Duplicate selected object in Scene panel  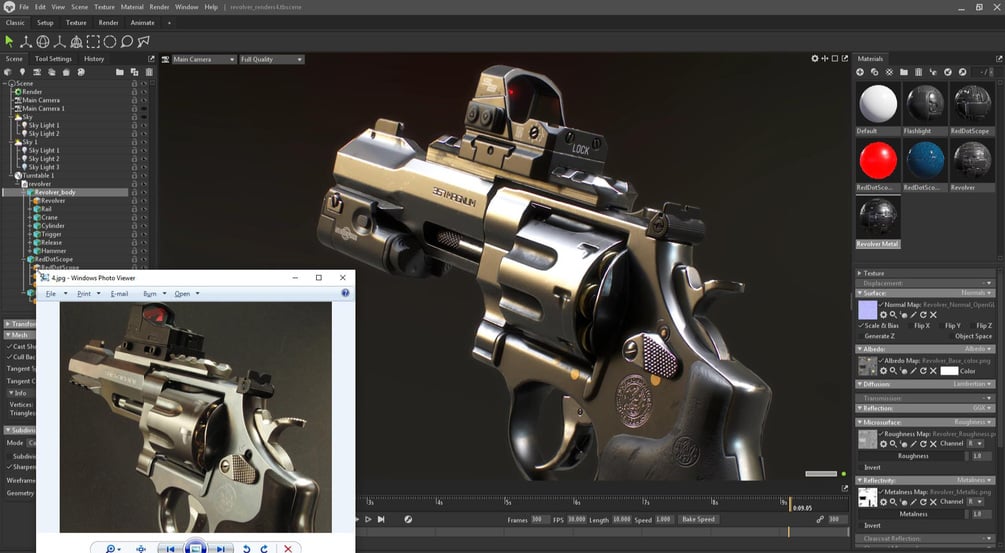pos(134,72)
